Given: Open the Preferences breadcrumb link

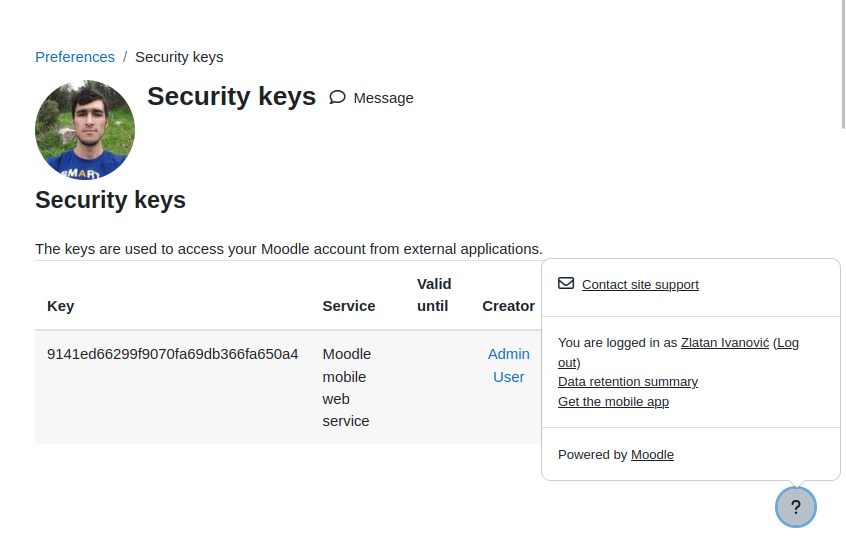Looking at the screenshot, I should point(75,57).
